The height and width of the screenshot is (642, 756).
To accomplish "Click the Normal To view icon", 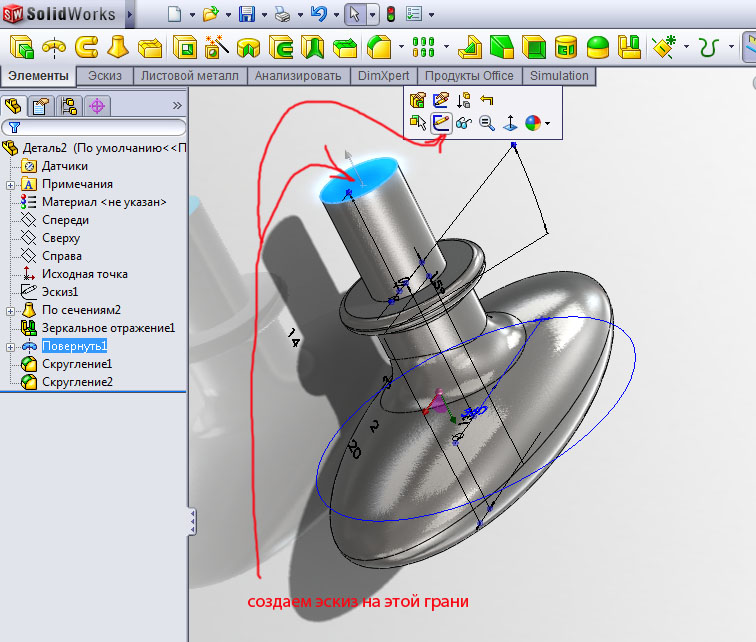I will click(x=509, y=123).
